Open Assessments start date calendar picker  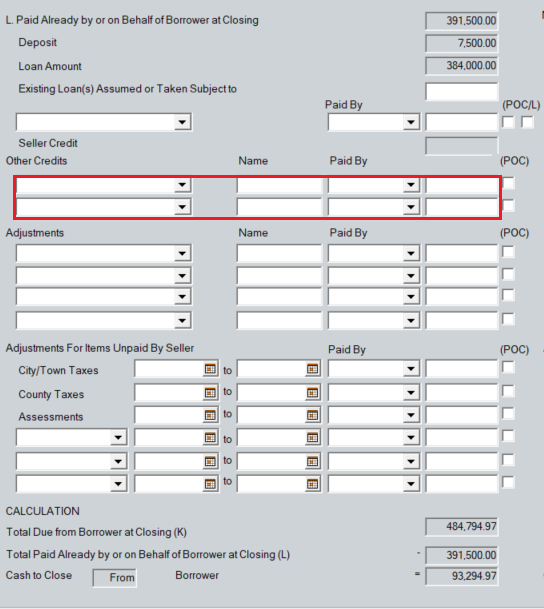210,415
